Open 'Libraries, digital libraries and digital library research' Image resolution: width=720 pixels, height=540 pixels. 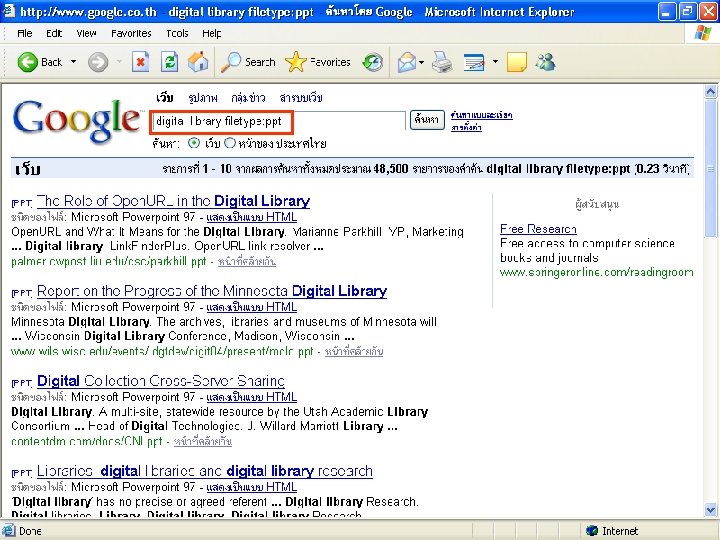click(x=204, y=471)
